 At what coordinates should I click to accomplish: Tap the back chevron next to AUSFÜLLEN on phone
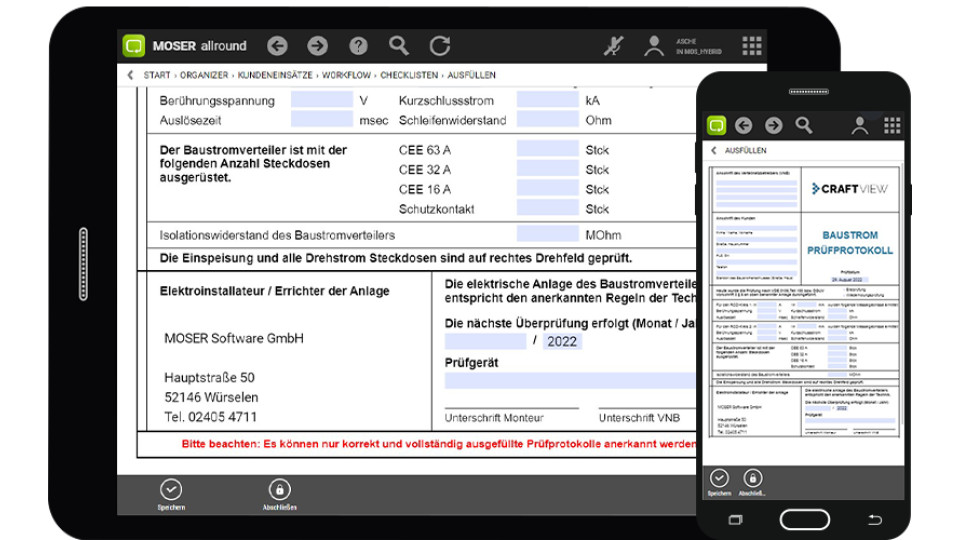click(x=714, y=150)
